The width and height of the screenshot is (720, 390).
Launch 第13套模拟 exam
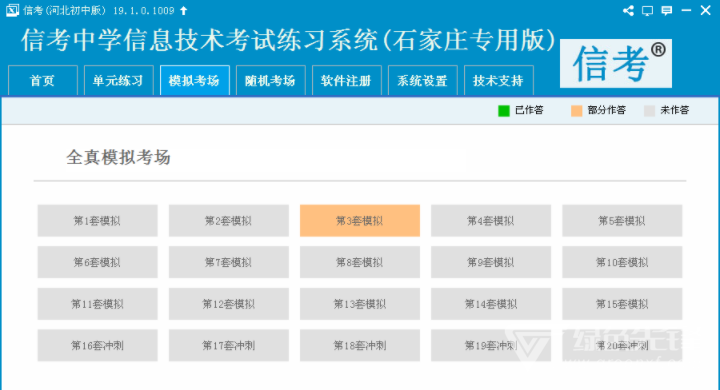[x=360, y=304]
